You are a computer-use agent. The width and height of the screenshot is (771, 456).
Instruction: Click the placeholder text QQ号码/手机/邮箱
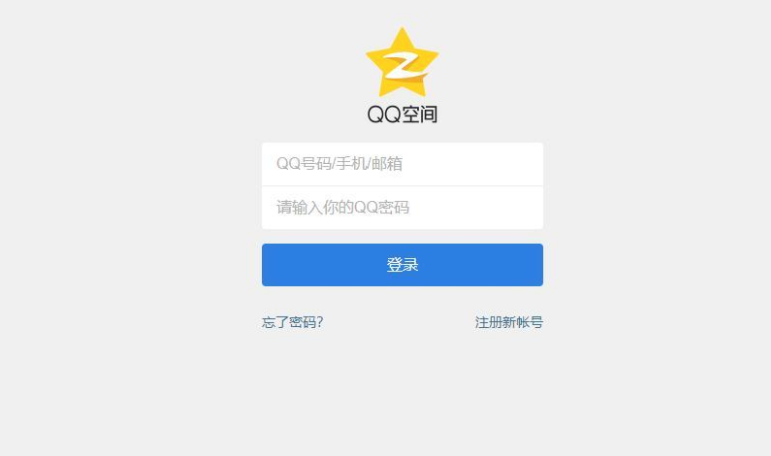click(339, 163)
